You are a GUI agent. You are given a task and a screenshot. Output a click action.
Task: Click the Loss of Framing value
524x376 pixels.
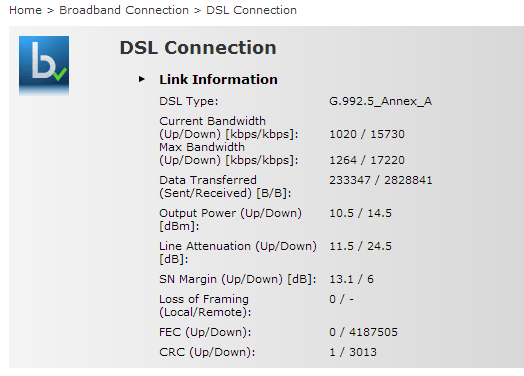coord(341,299)
